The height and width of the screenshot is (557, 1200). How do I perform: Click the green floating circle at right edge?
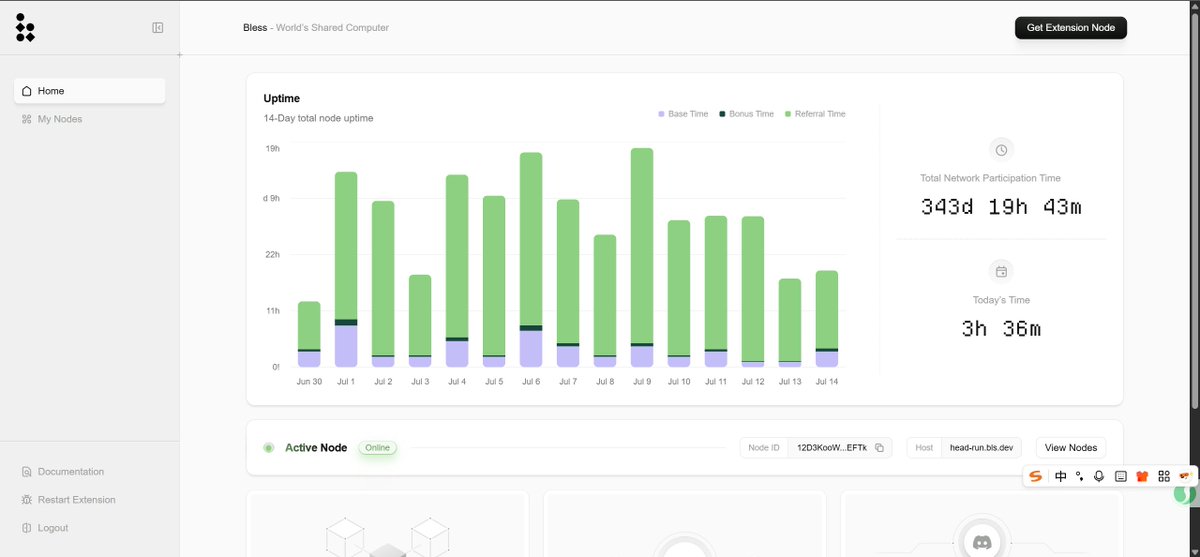(x=1184, y=493)
